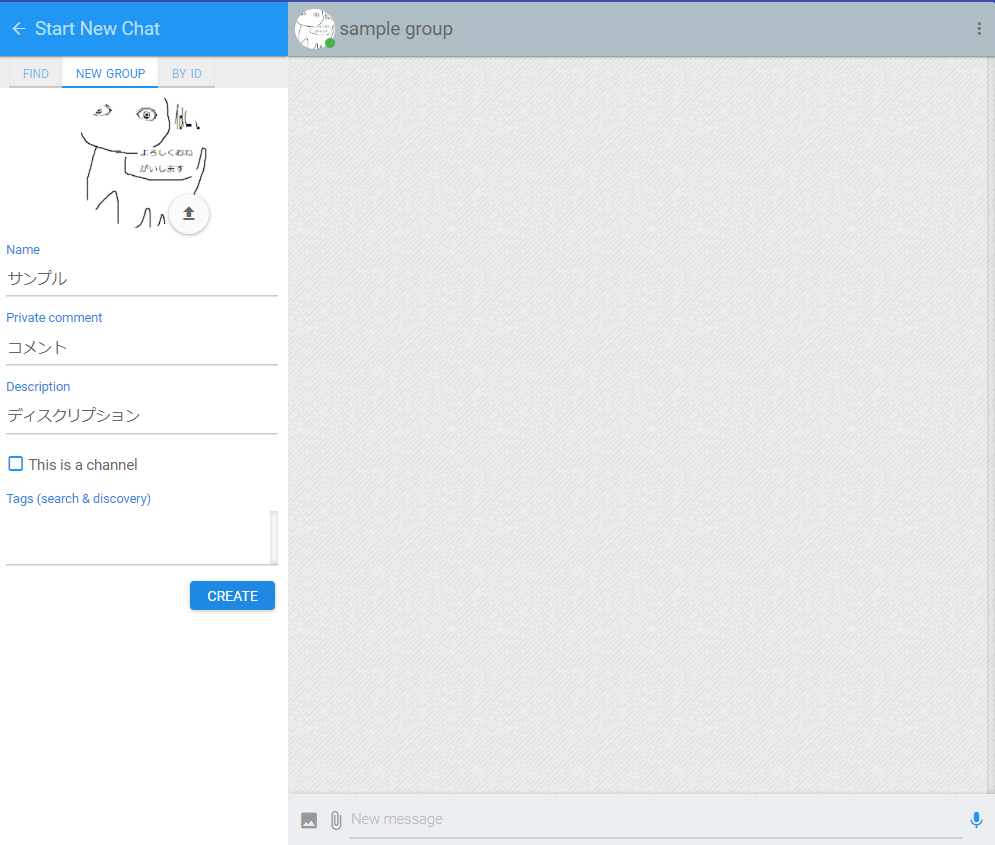This screenshot has height=845, width=995.
Task: Open the three-dot chat options menu
Action: [x=979, y=29]
